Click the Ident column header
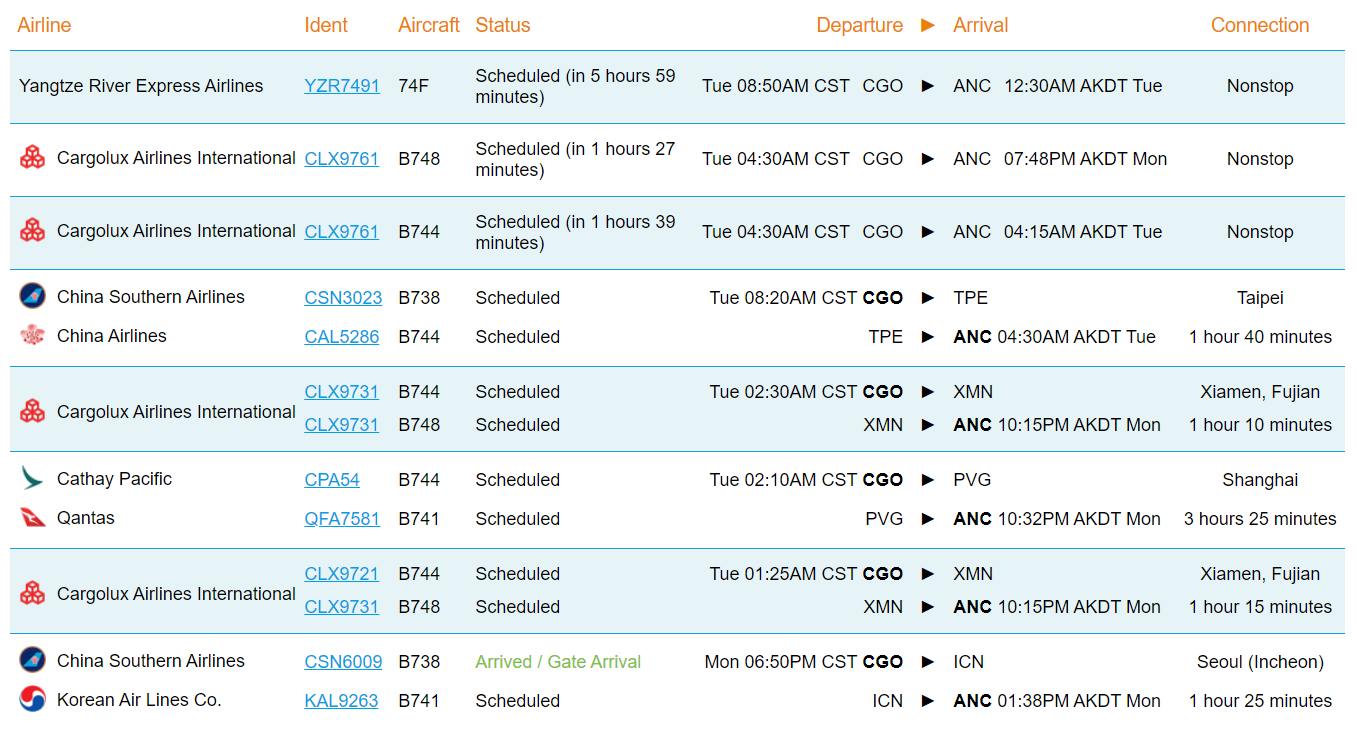 coord(326,25)
